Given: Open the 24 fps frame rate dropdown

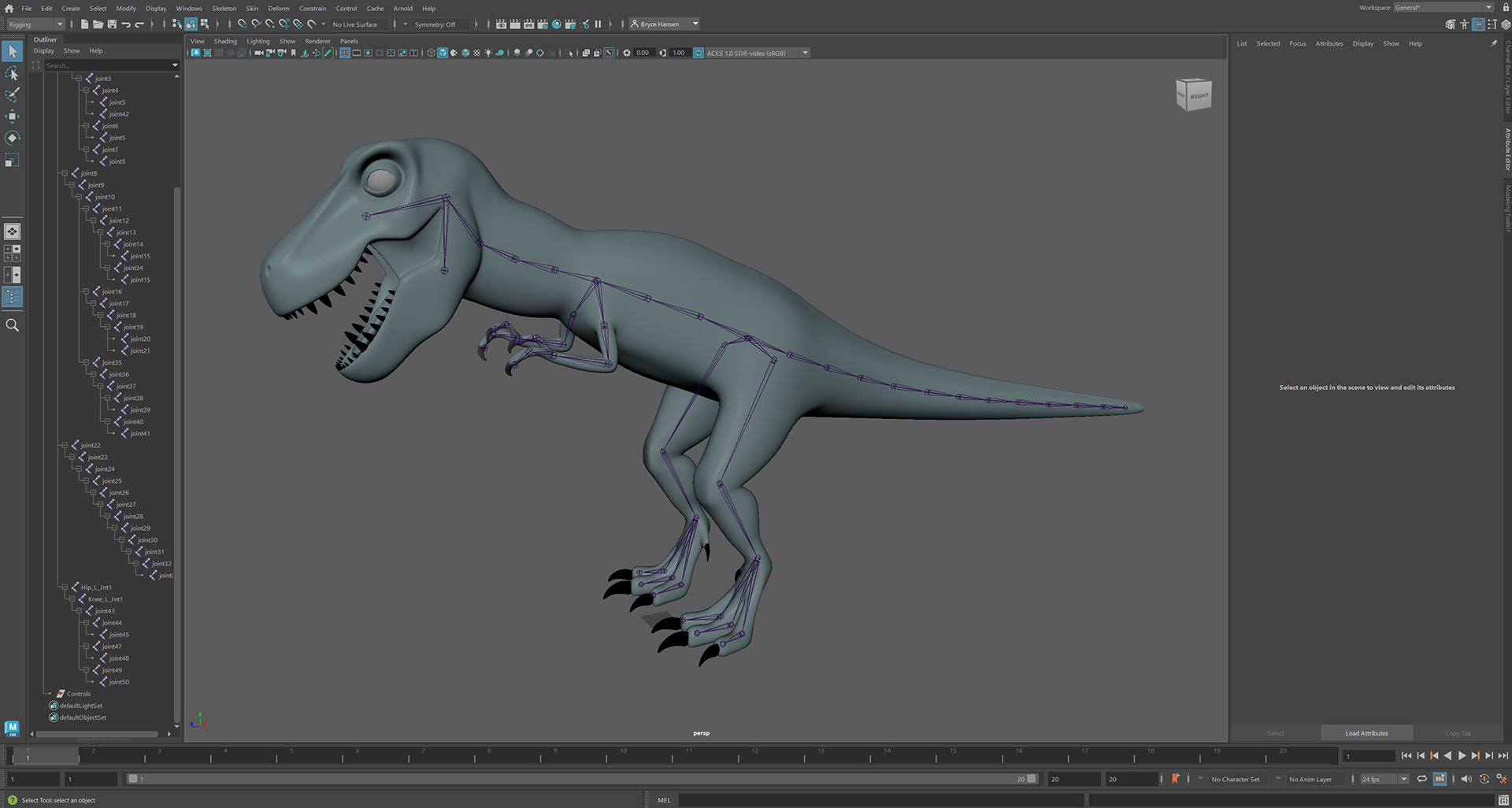Looking at the screenshot, I should pos(1384,779).
